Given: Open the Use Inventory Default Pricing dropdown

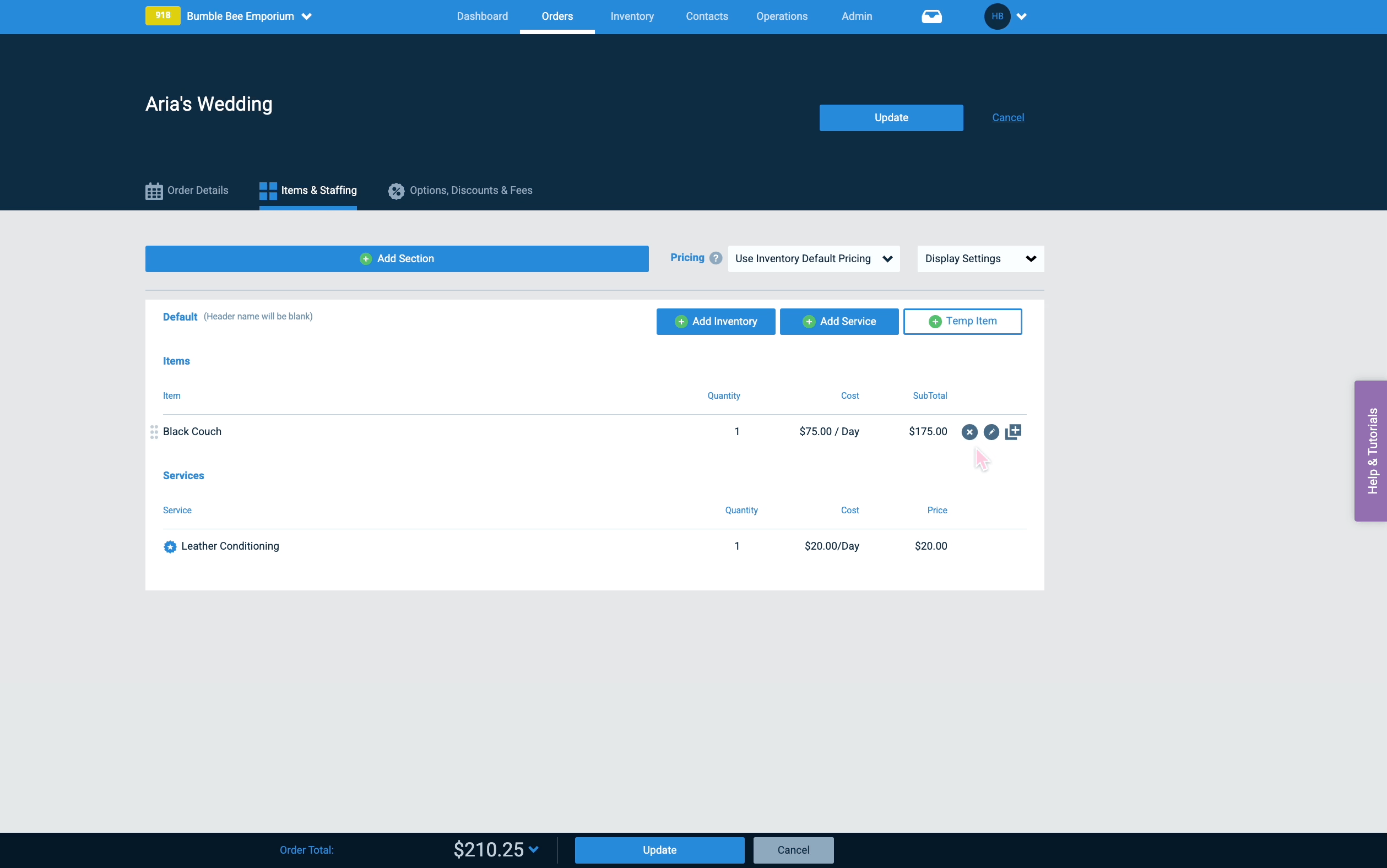Looking at the screenshot, I should [x=814, y=259].
